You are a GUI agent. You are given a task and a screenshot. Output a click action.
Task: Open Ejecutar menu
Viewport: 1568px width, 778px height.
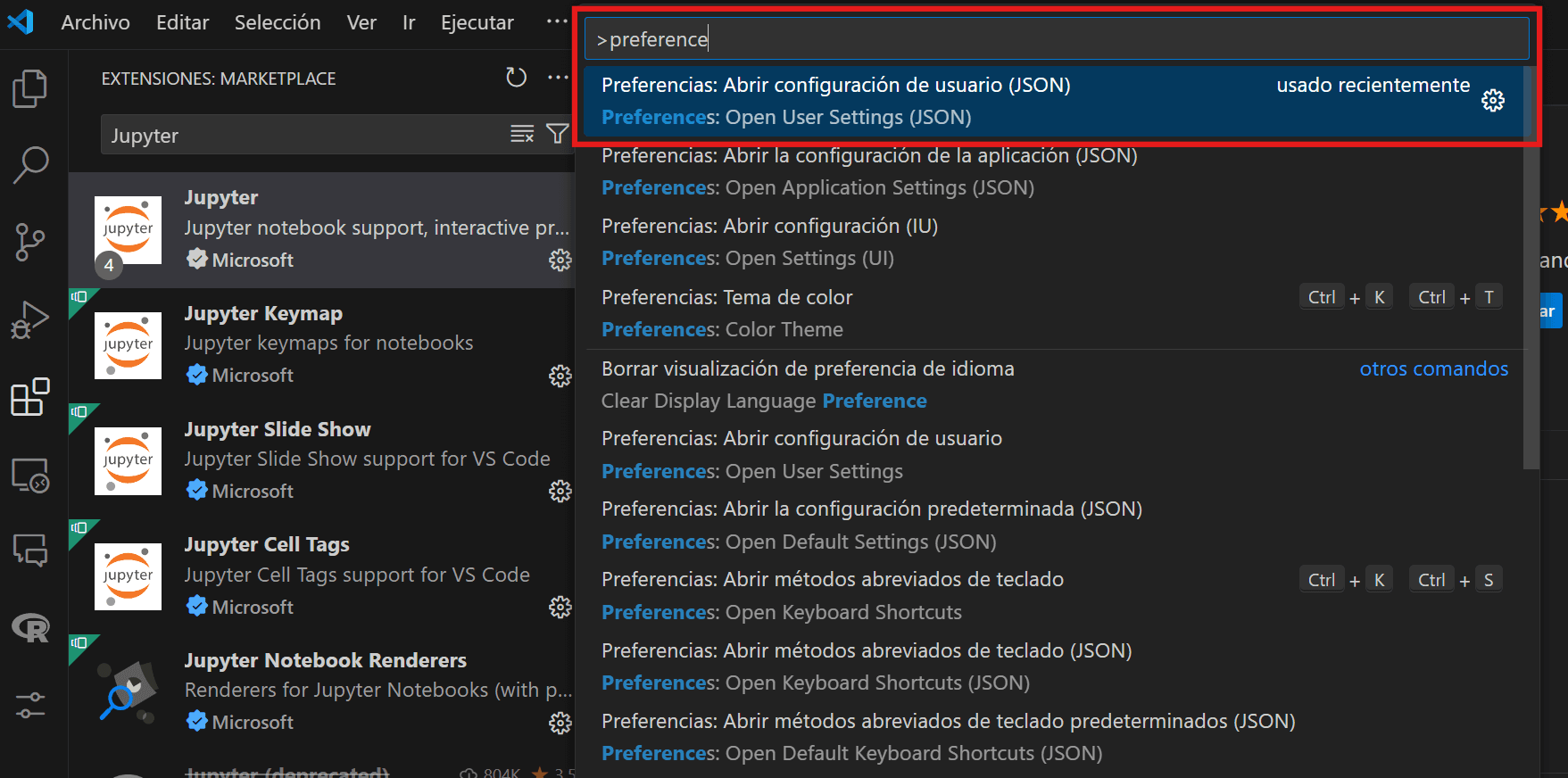(477, 22)
